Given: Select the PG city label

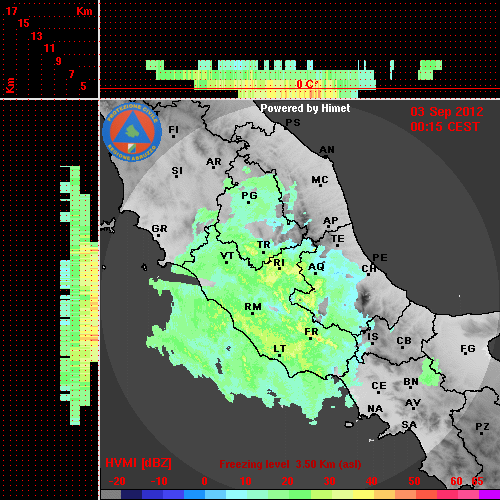Looking at the screenshot, I should click(249, 195).
